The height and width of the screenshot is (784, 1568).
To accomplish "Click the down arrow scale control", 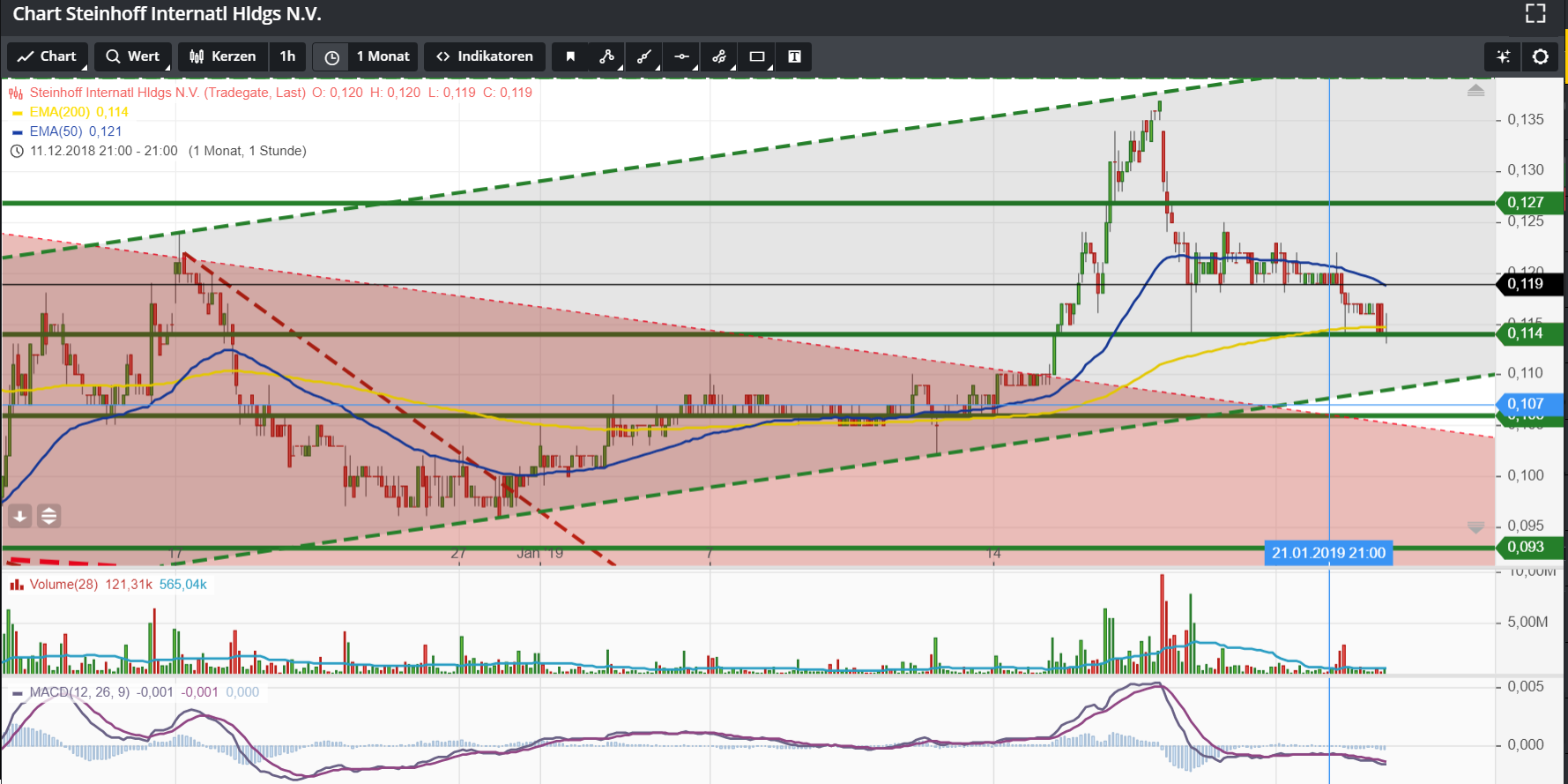I will (1475, 527).
